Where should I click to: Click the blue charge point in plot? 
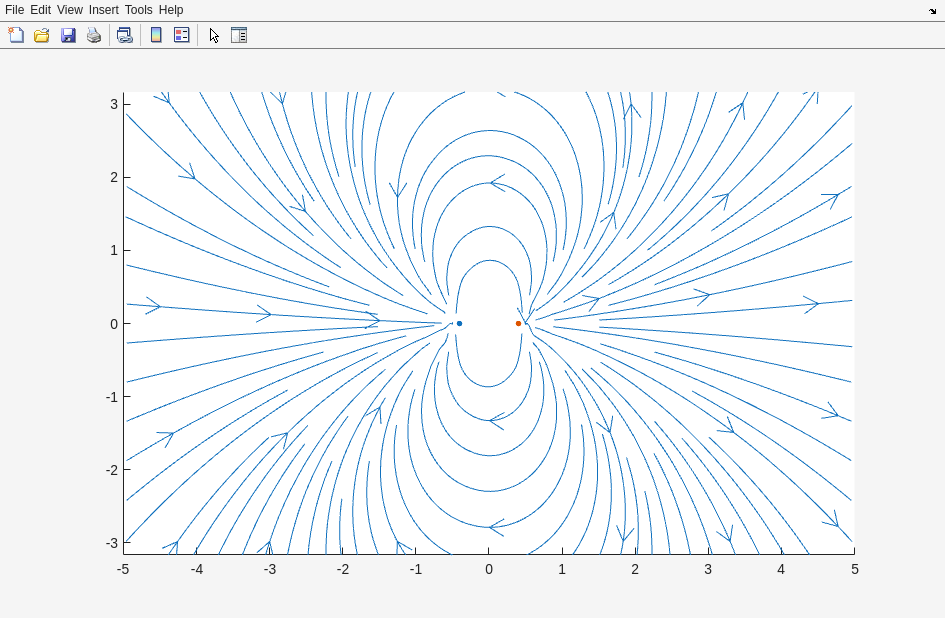tap(459, 323)
